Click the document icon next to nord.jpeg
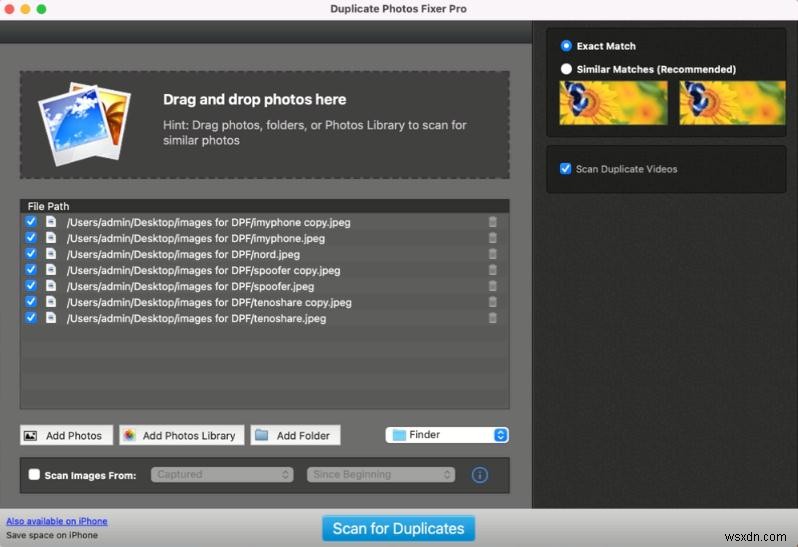Viewport: 798px width, 547px height. 51,253
